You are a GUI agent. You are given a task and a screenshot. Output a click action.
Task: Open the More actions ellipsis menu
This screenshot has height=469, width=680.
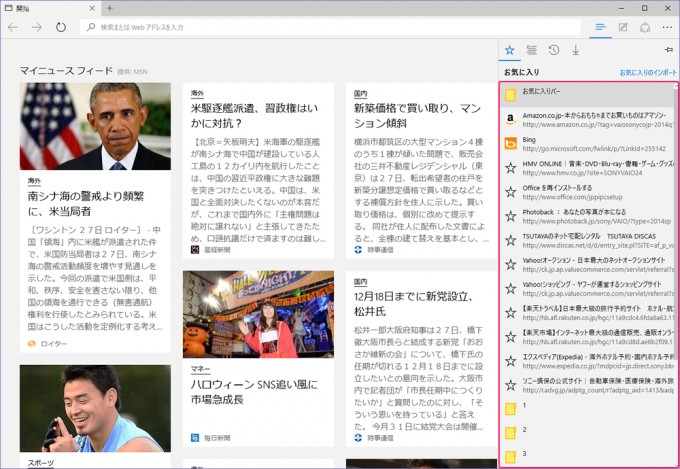(667, 27)
